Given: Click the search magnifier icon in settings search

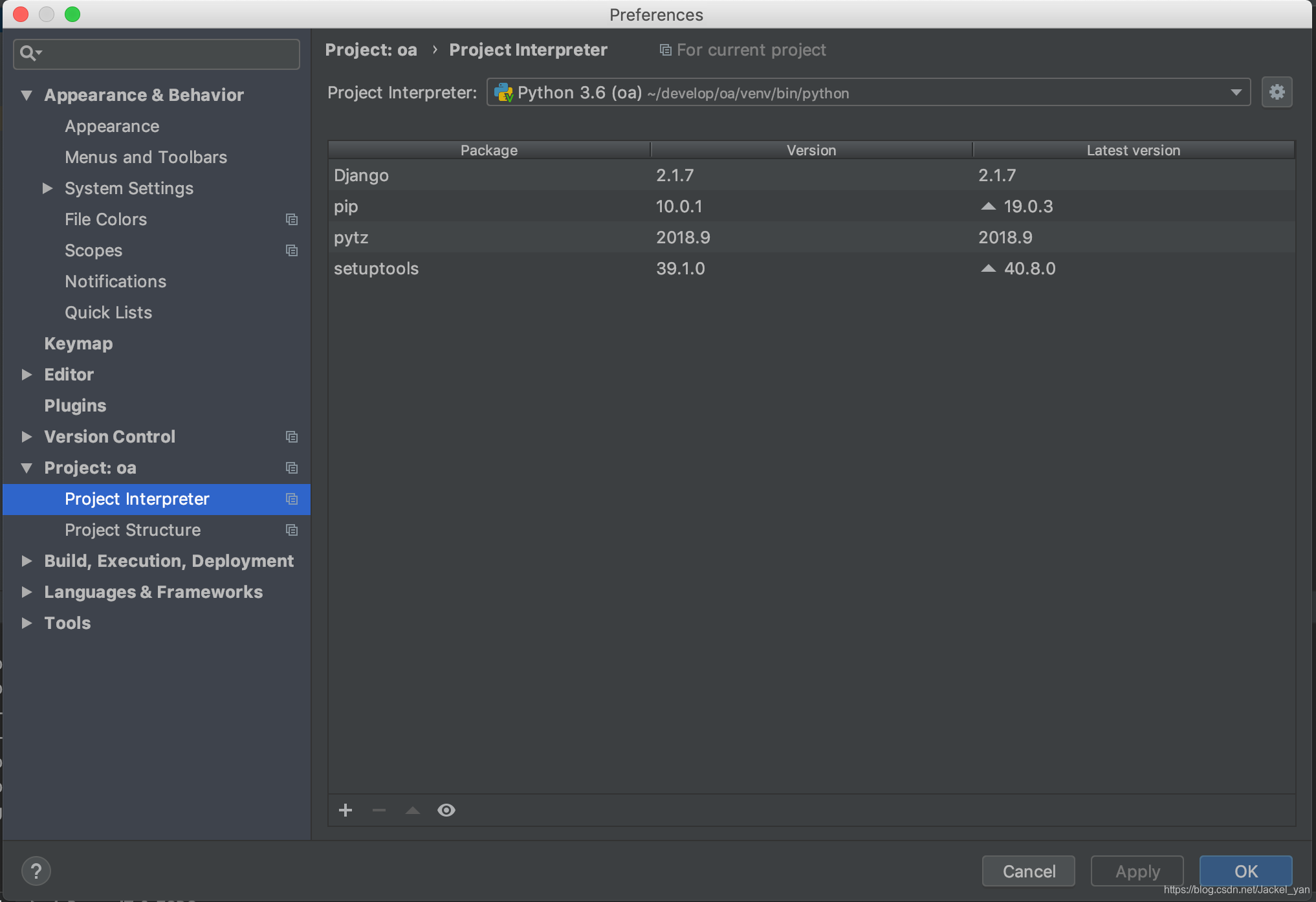Looking at the screenshot, I should click(30, 53).
